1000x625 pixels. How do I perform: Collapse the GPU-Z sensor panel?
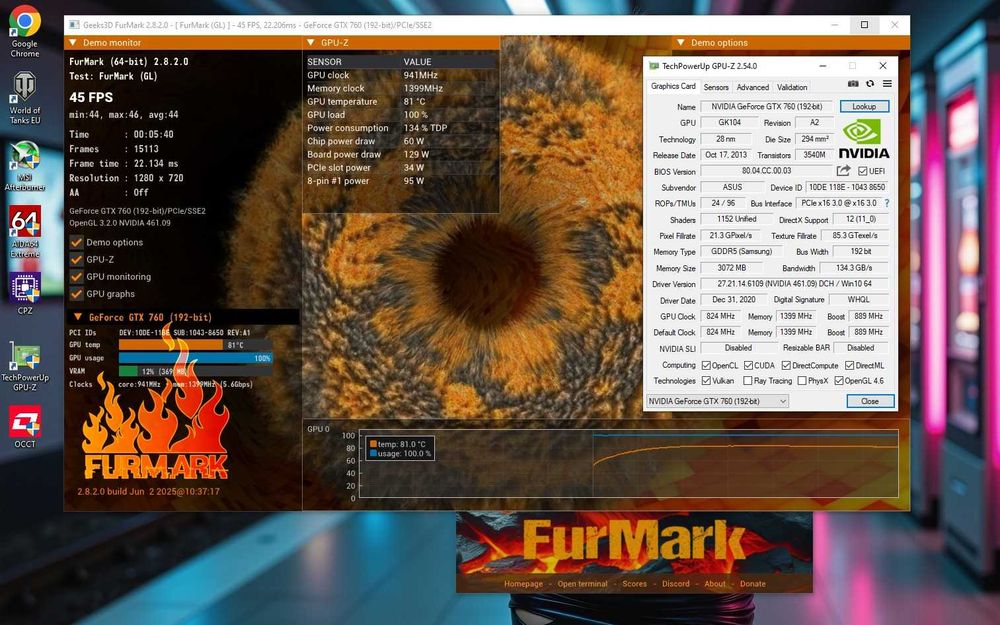pos(311,43)
